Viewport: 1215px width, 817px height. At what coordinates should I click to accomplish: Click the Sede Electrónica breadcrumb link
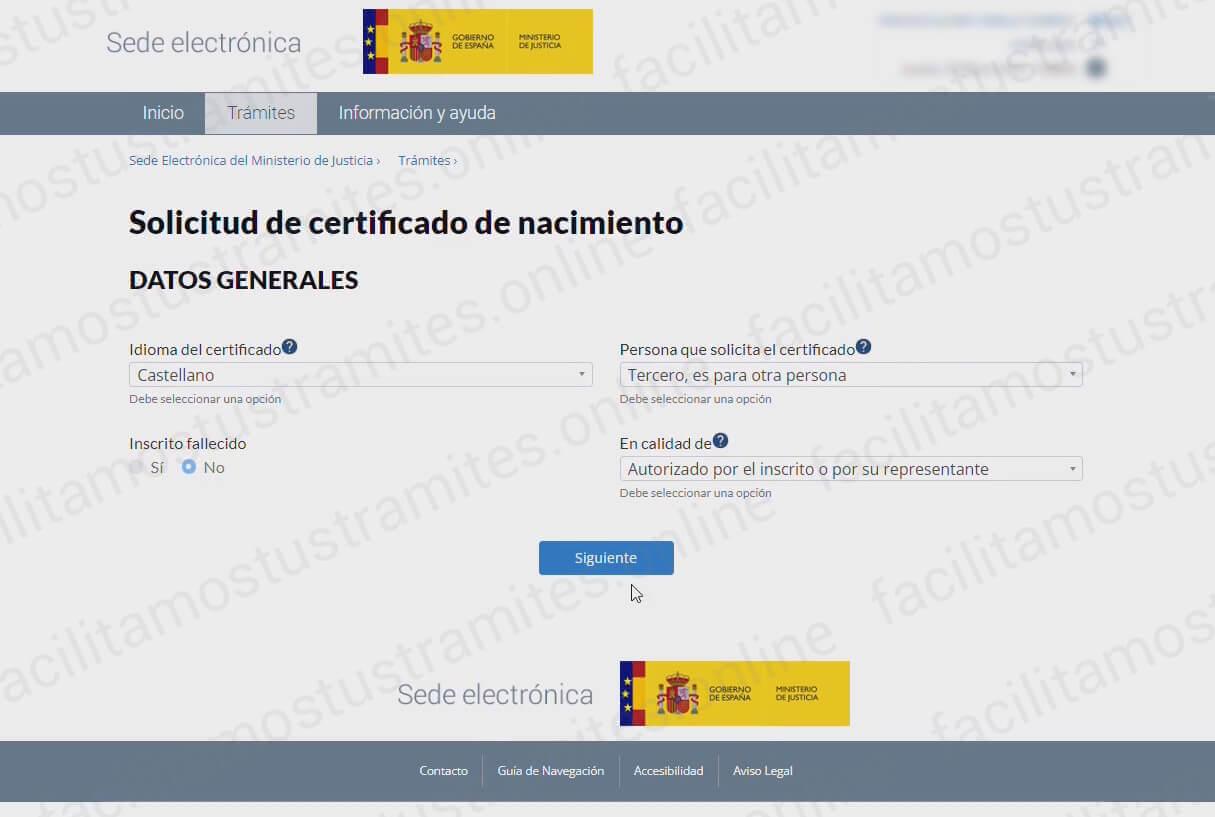(250, 160)
